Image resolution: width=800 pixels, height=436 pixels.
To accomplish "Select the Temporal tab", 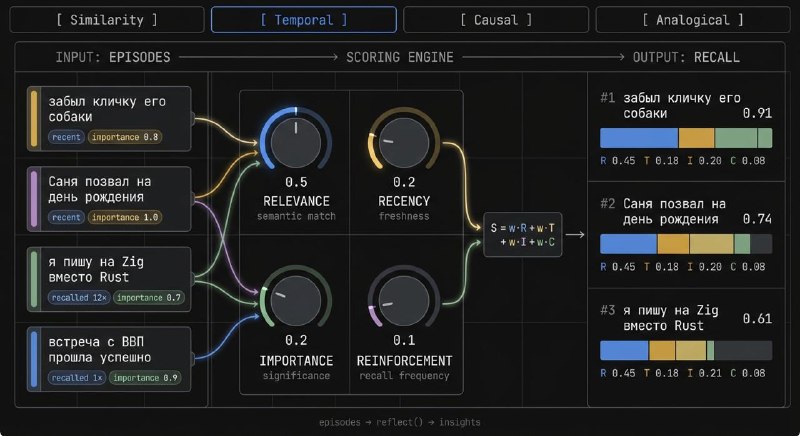I will (304, 20).
